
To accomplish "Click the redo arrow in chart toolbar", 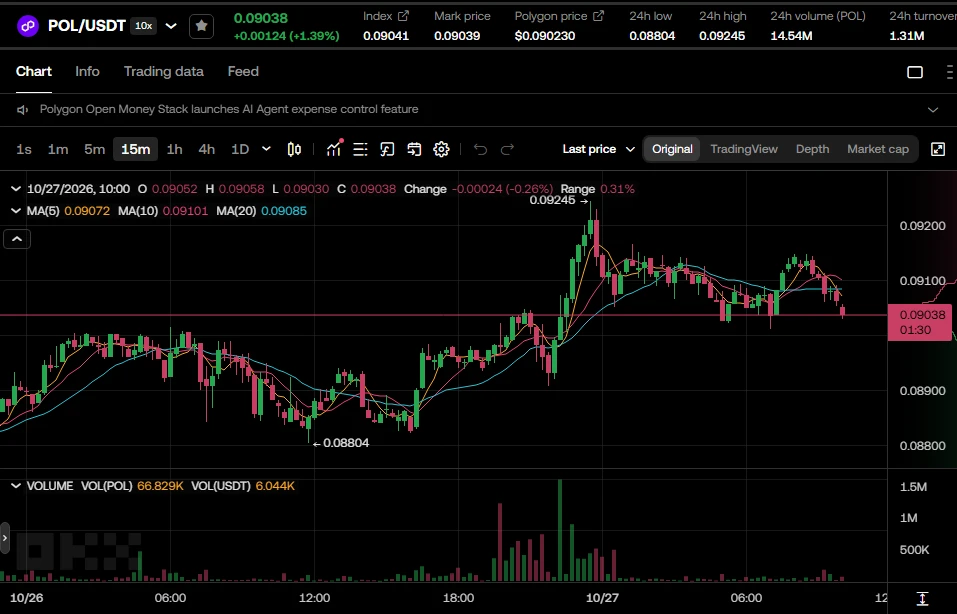I will [x=507, y=150].
